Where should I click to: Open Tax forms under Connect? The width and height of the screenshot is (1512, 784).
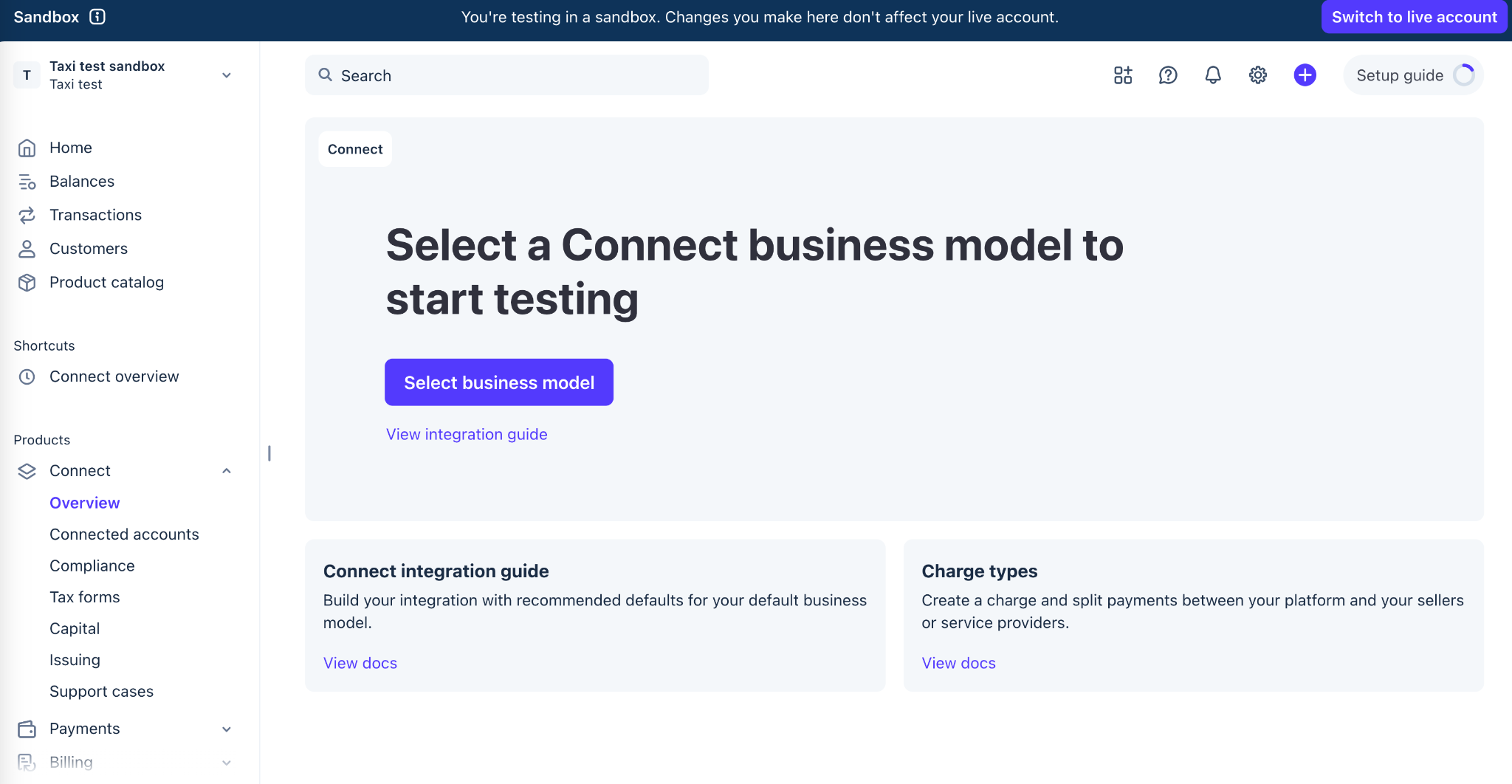[x=85, y=597]
